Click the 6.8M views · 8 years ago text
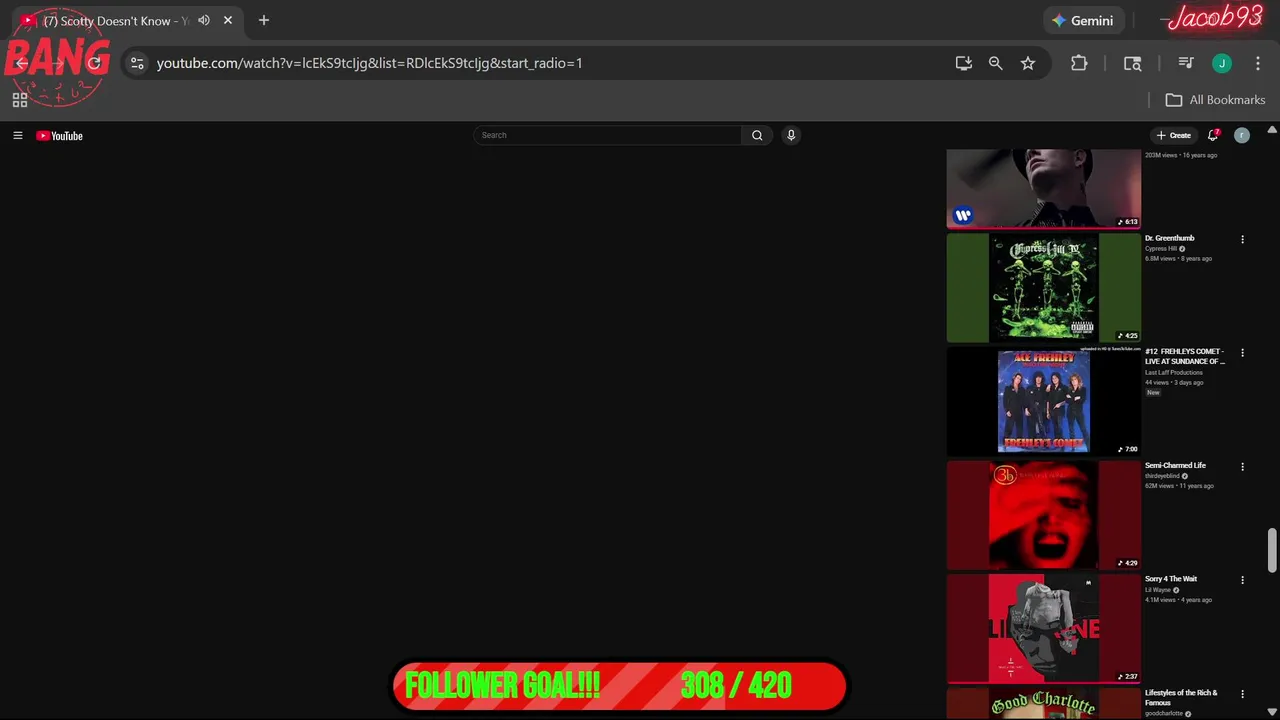 pyautogui.click(x=1178, y=258)
